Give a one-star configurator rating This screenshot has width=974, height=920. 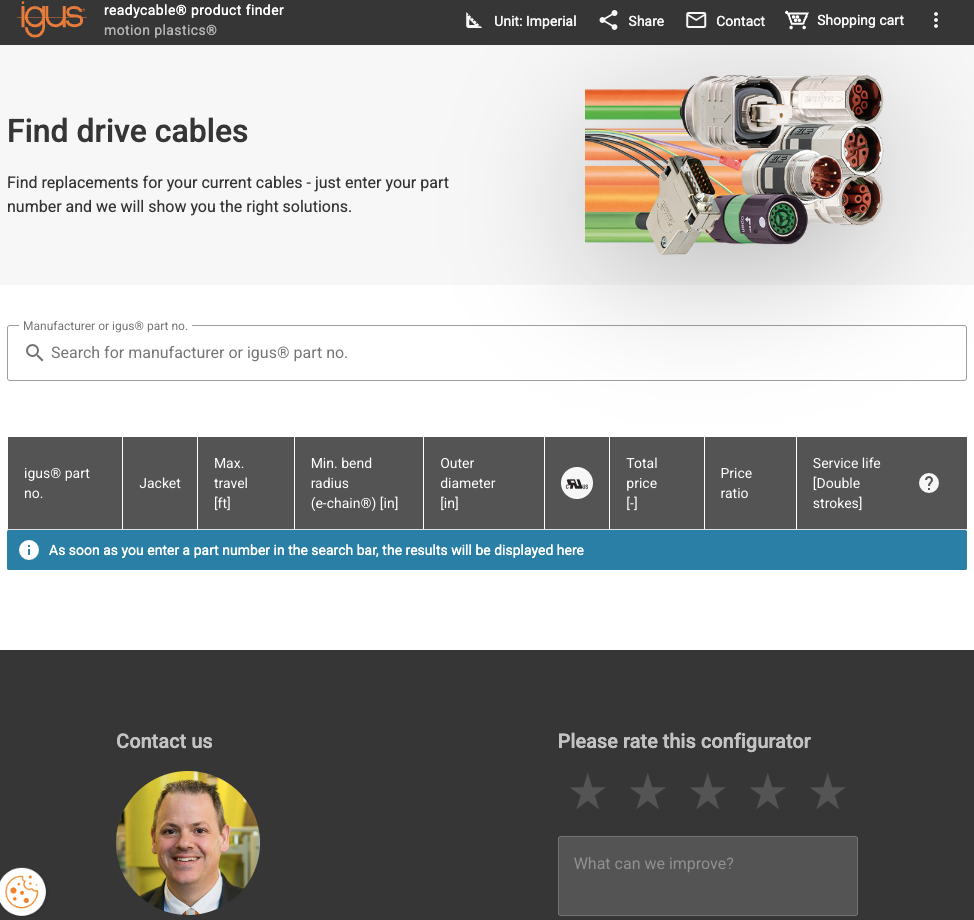click(587, 791)
